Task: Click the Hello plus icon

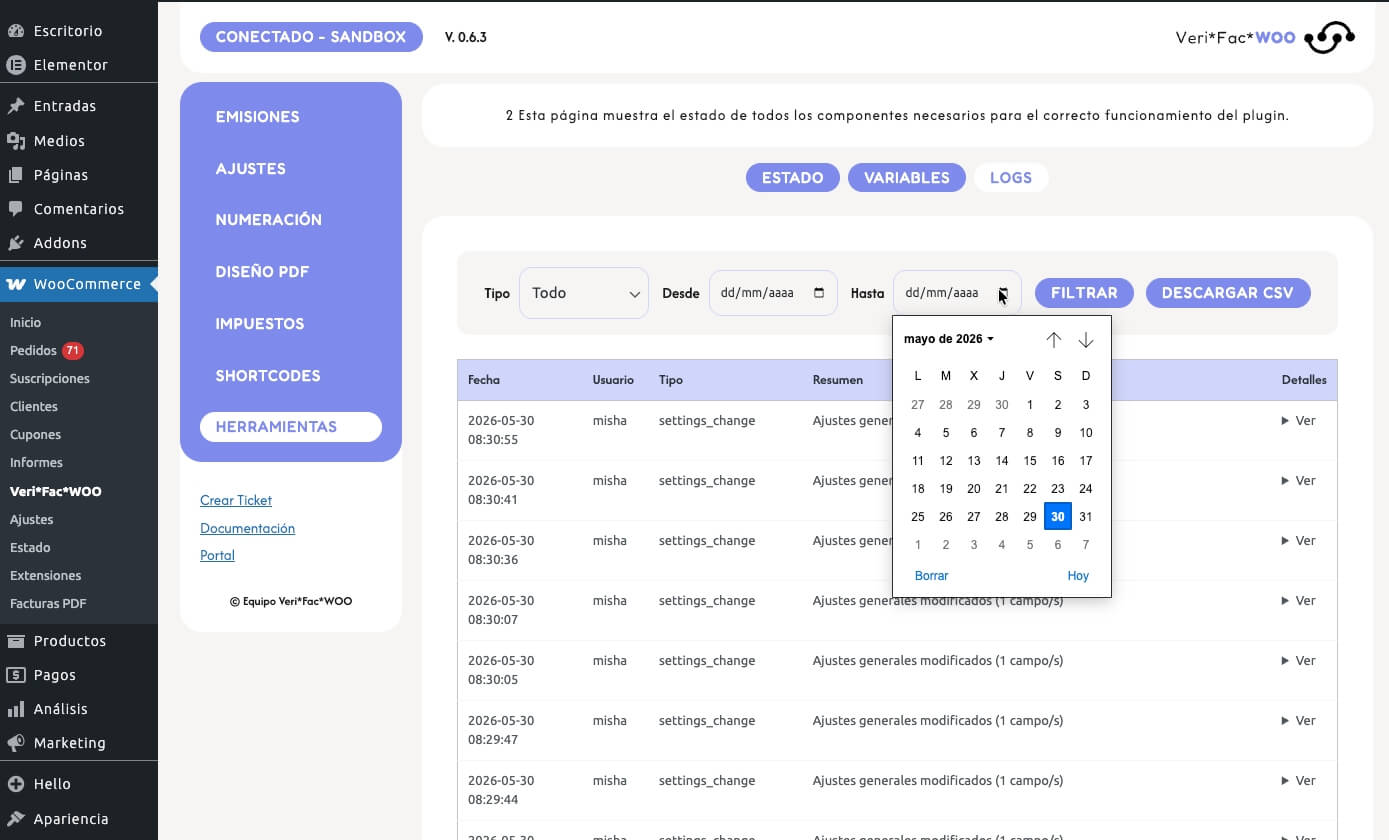Action: [x=16, y=784]
